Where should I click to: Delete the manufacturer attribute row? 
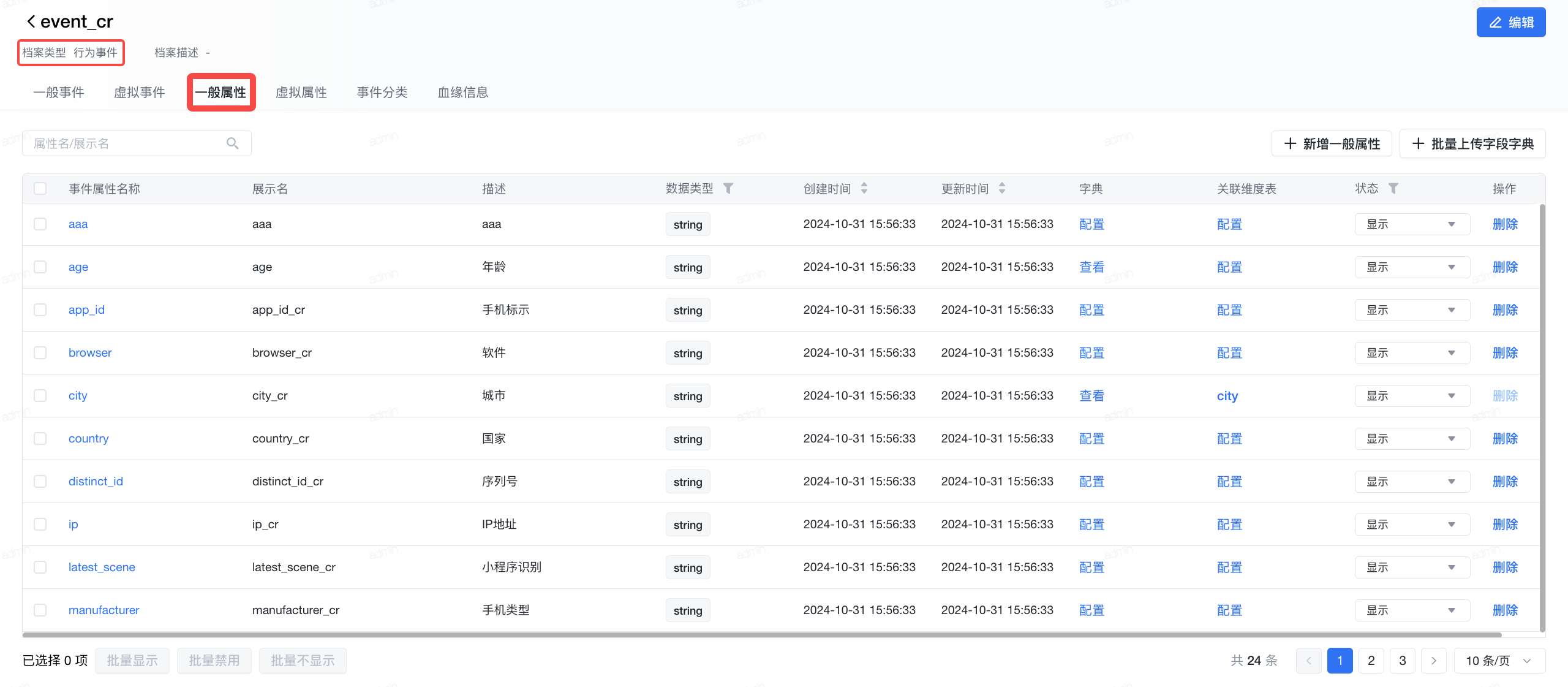[x=1506, y=610]
